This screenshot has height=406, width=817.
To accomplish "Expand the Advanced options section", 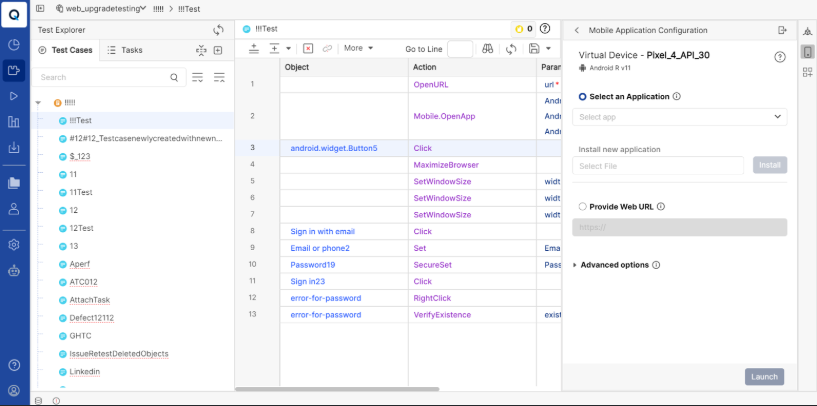I will [x=575, y=265].
